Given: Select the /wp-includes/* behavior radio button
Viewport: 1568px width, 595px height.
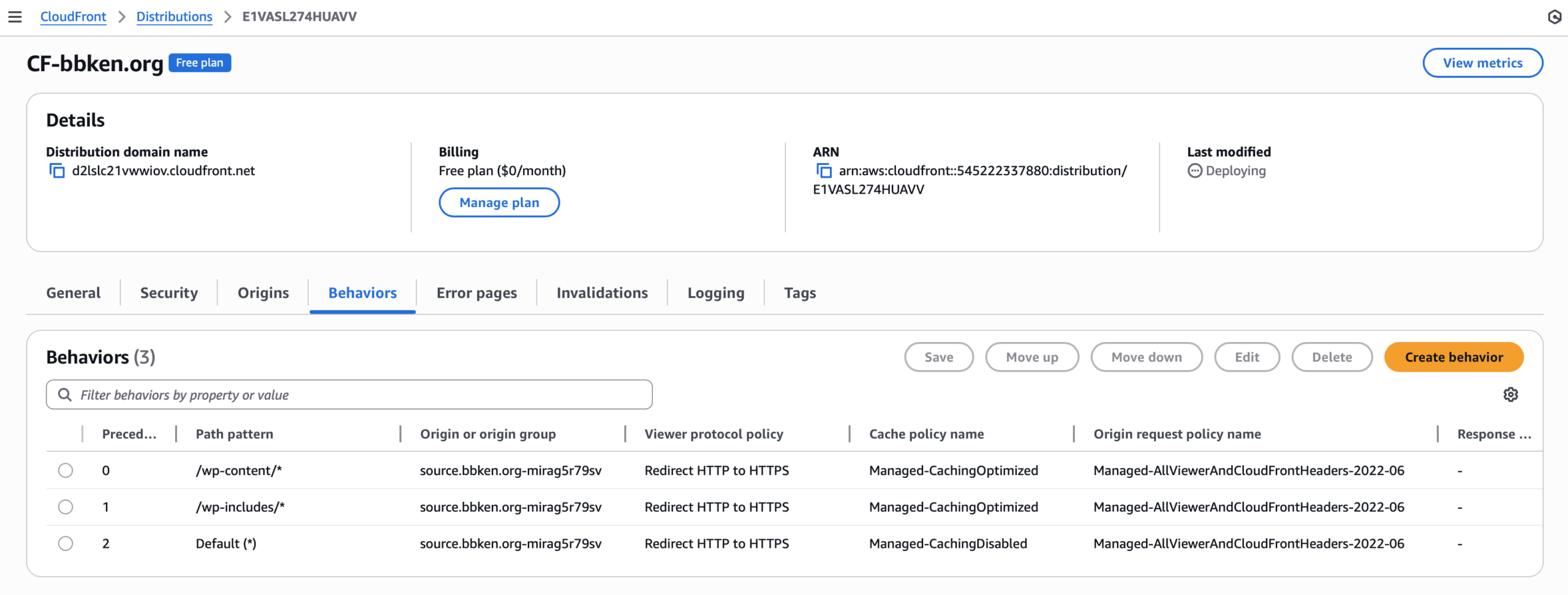Looking at the screenshot, I should pyautogui.click(x=66, y=507).
